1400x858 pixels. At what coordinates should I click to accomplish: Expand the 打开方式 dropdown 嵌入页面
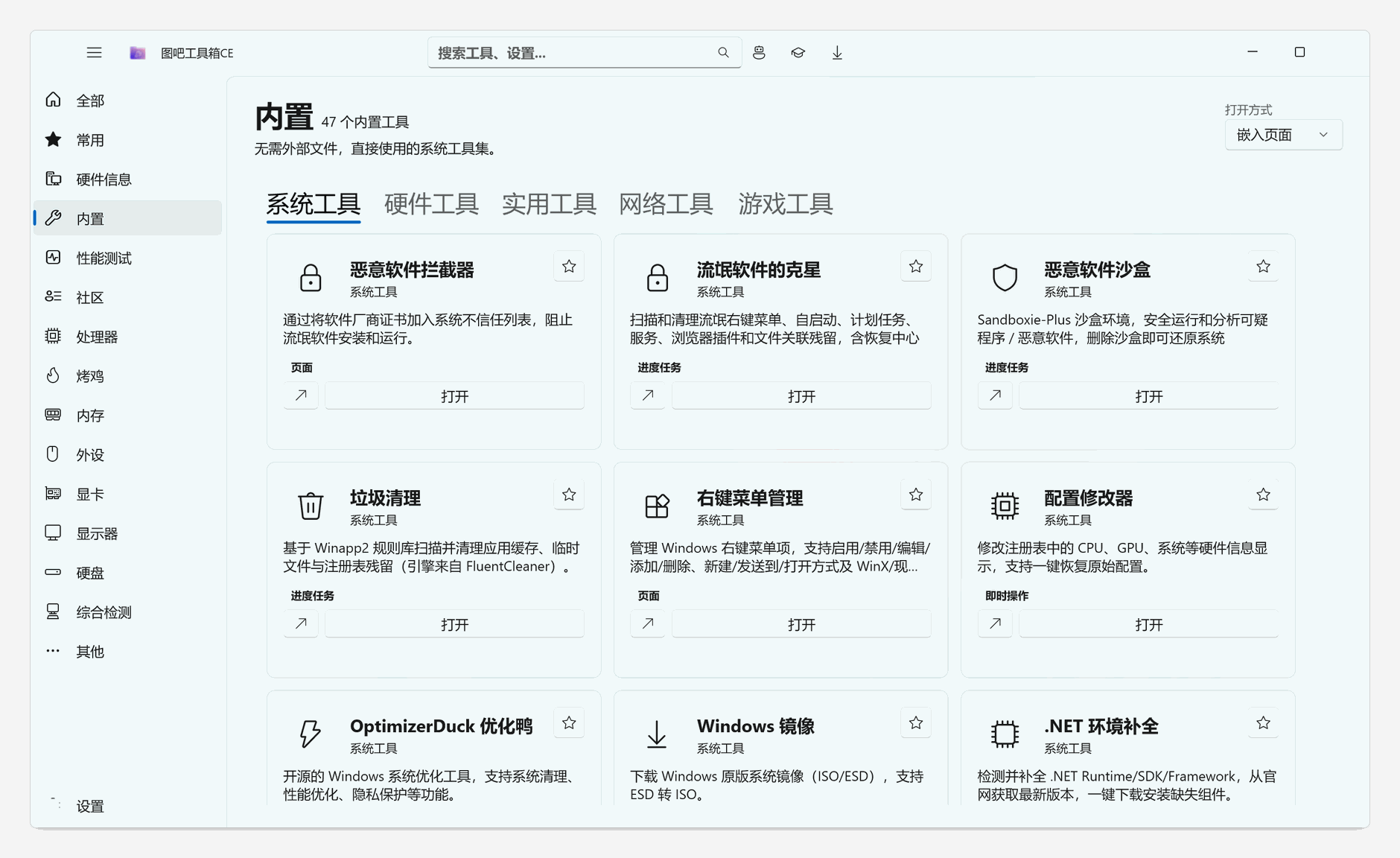[x=1284, y=135]
